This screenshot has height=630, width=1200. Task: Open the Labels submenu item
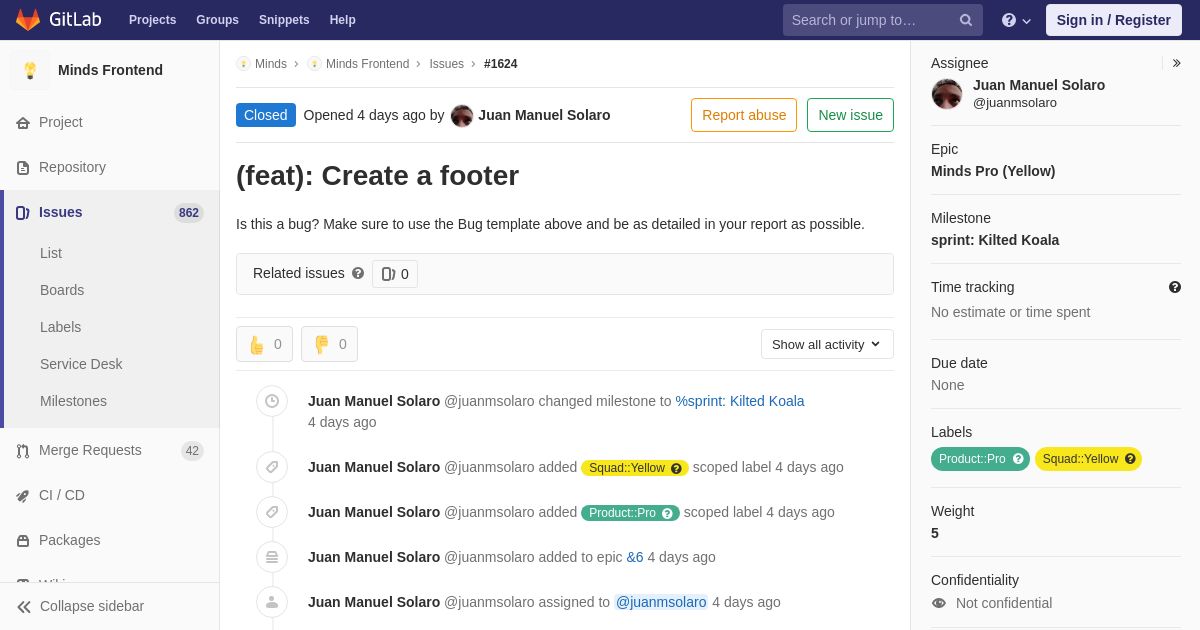60,327
